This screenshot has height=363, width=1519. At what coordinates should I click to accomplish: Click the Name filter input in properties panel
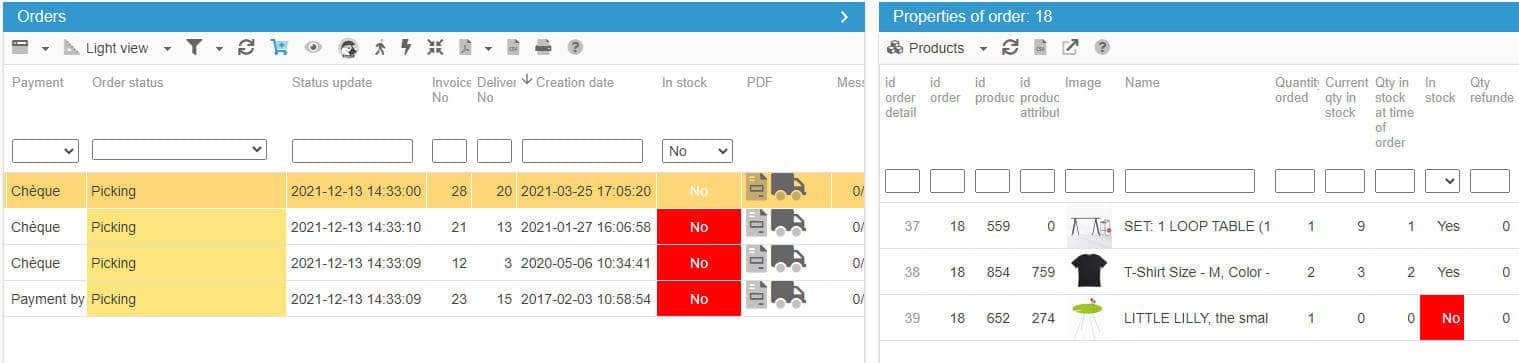tap(1189, 181)
